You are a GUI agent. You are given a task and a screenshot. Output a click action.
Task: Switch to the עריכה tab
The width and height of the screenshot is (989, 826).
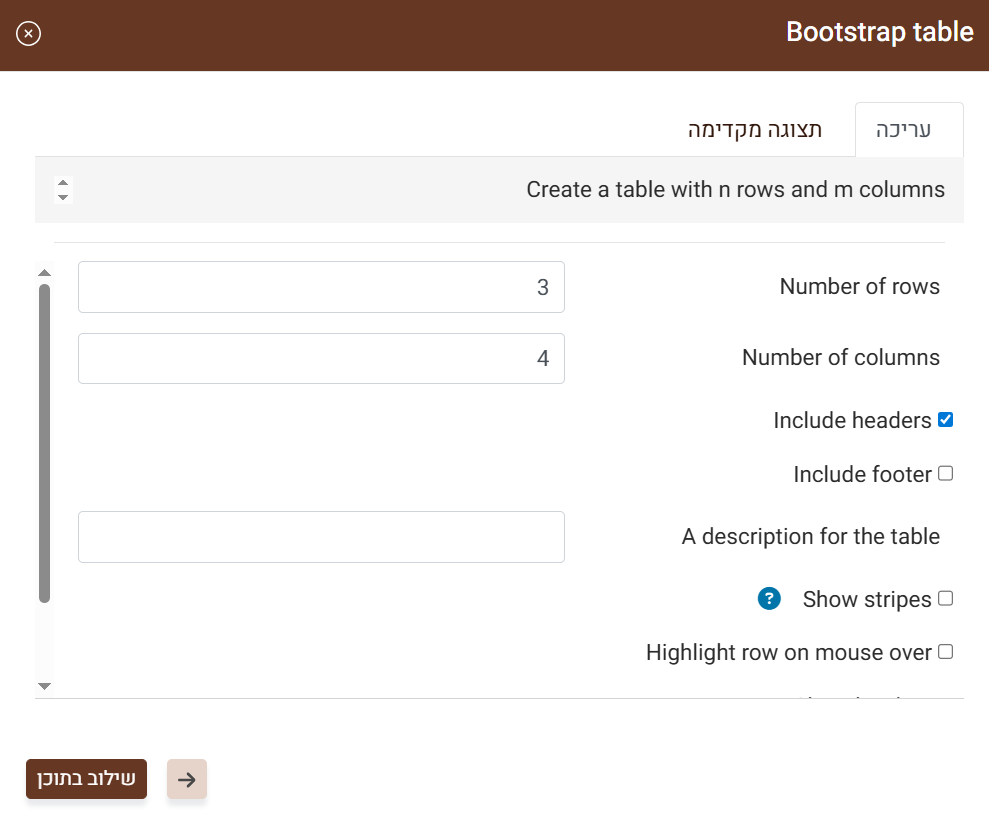click(x=908, y=130)
